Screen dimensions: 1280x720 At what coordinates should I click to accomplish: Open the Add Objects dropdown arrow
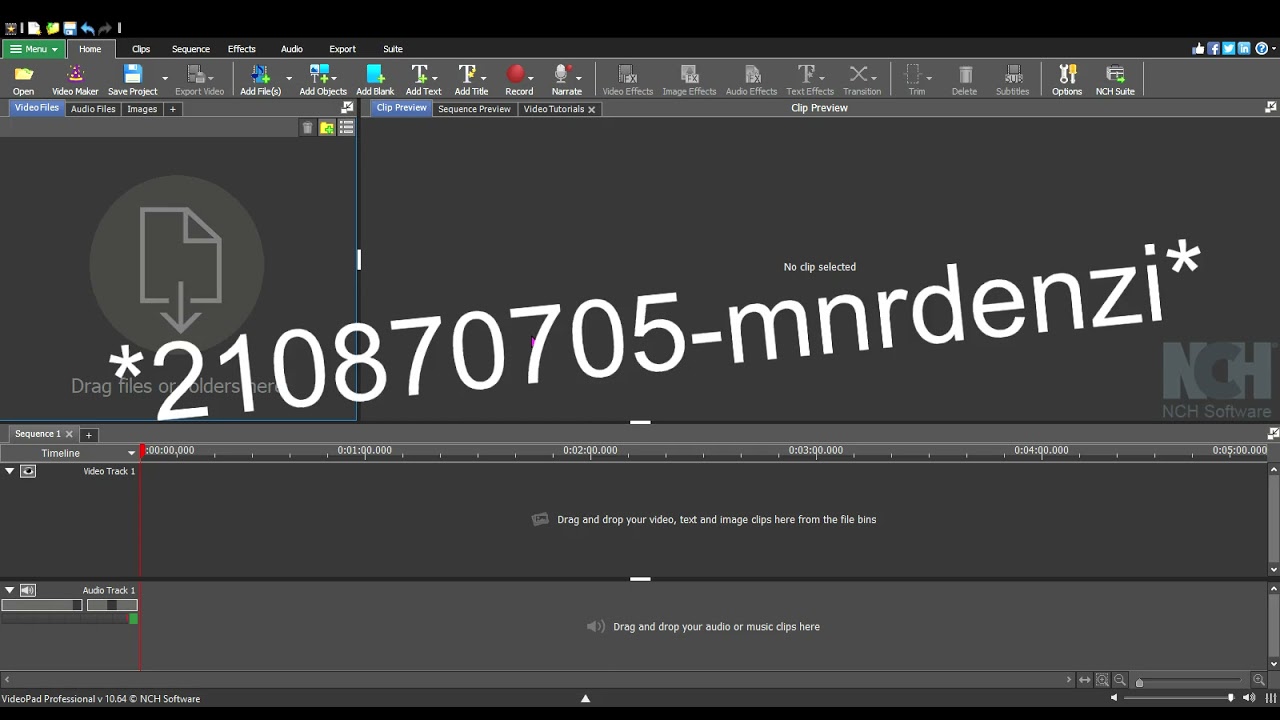[x=333, y=77]
